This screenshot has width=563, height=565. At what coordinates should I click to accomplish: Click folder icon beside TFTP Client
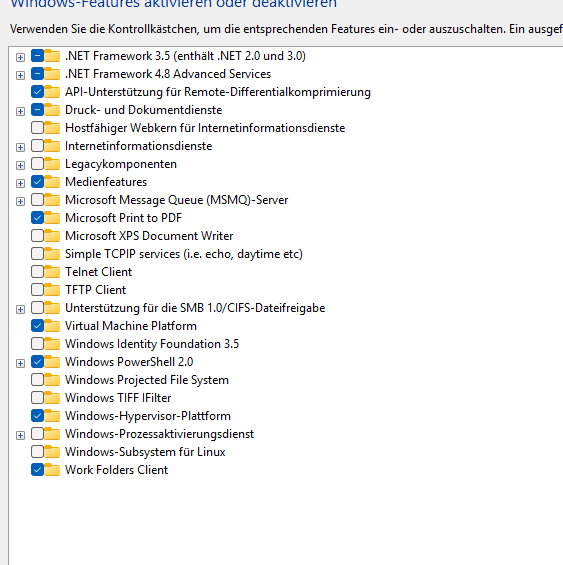pyautogui.click(x=52, y=290)
